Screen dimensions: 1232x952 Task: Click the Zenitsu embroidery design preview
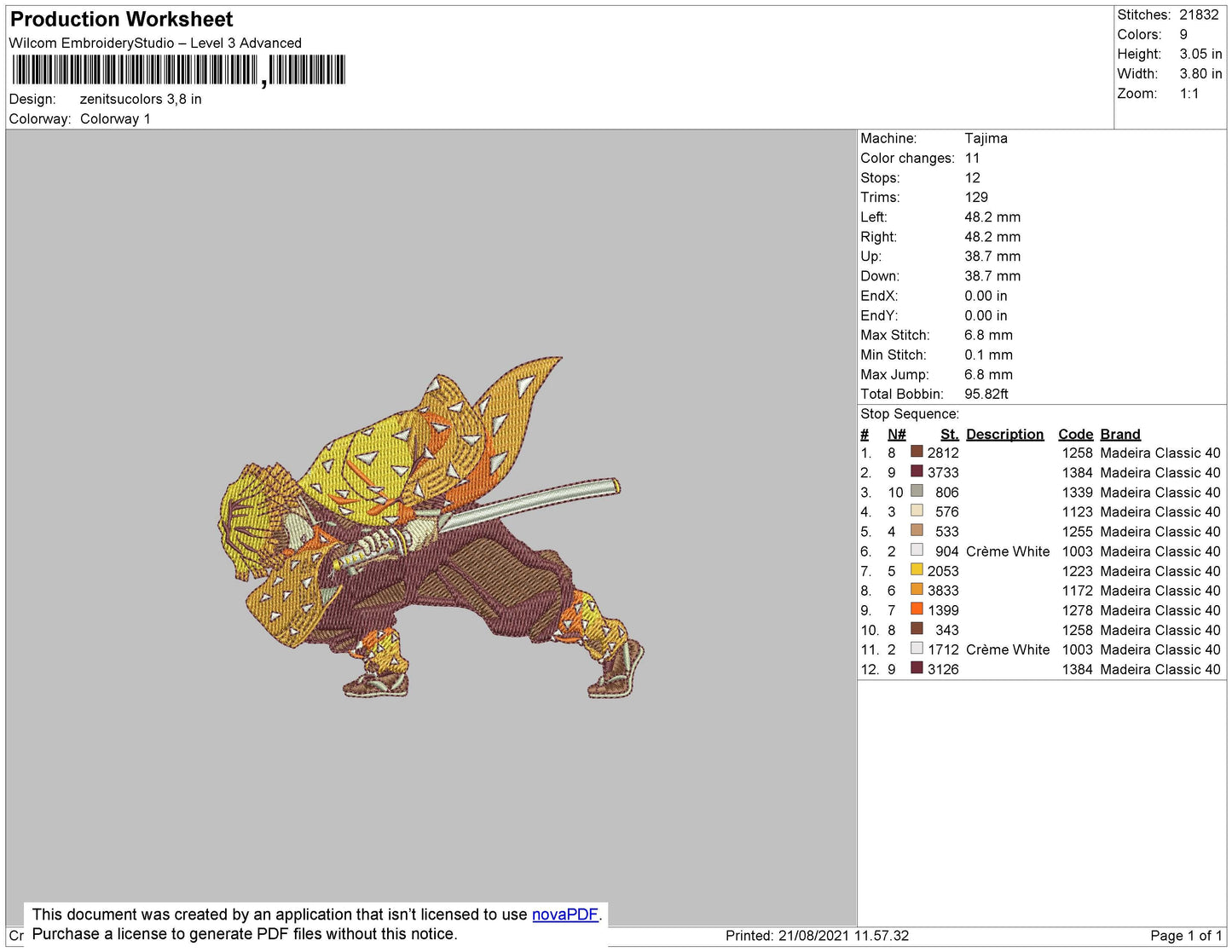pos(431,528)
